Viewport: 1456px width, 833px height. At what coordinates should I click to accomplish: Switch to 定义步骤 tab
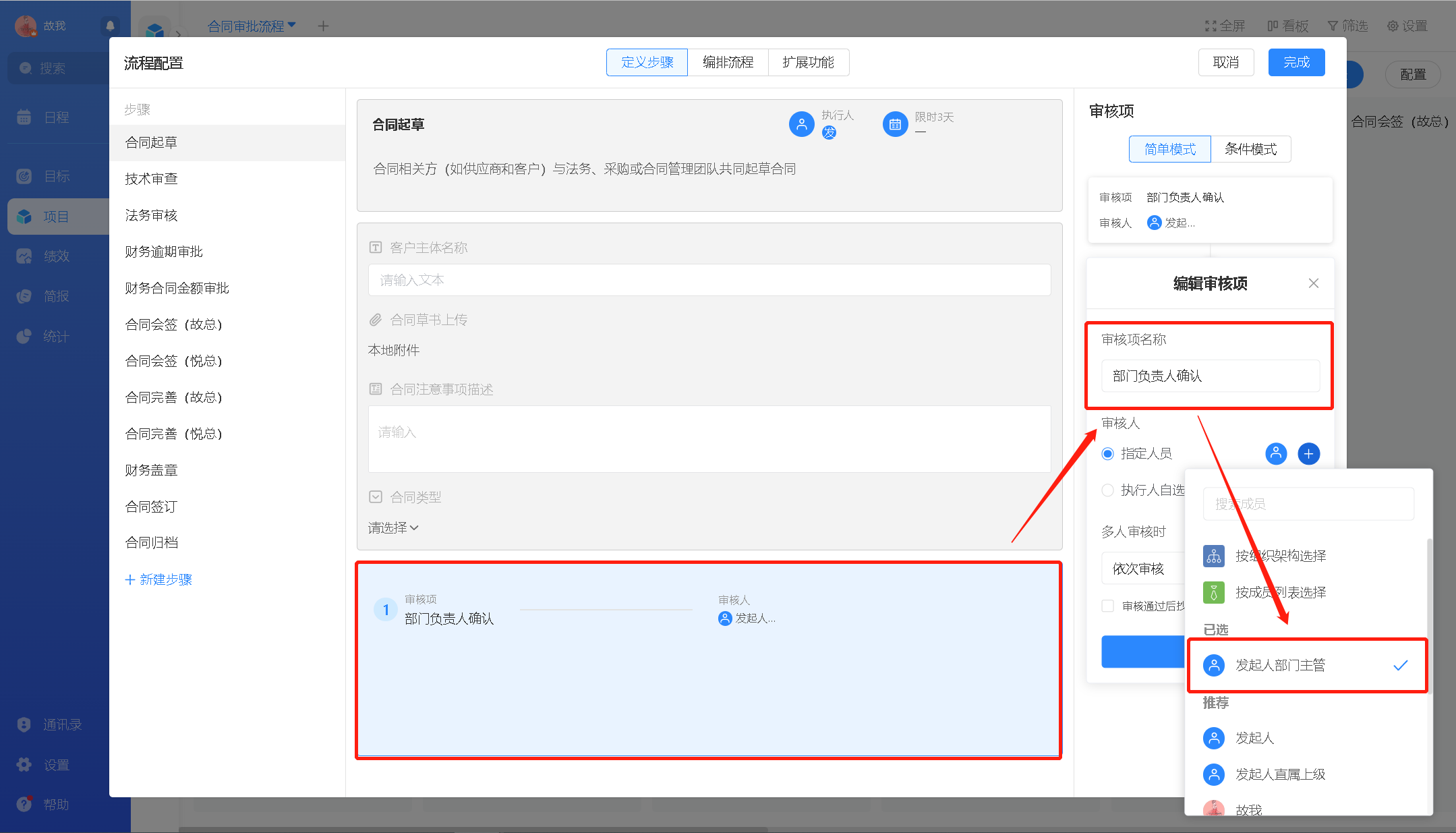pos(647,62)
